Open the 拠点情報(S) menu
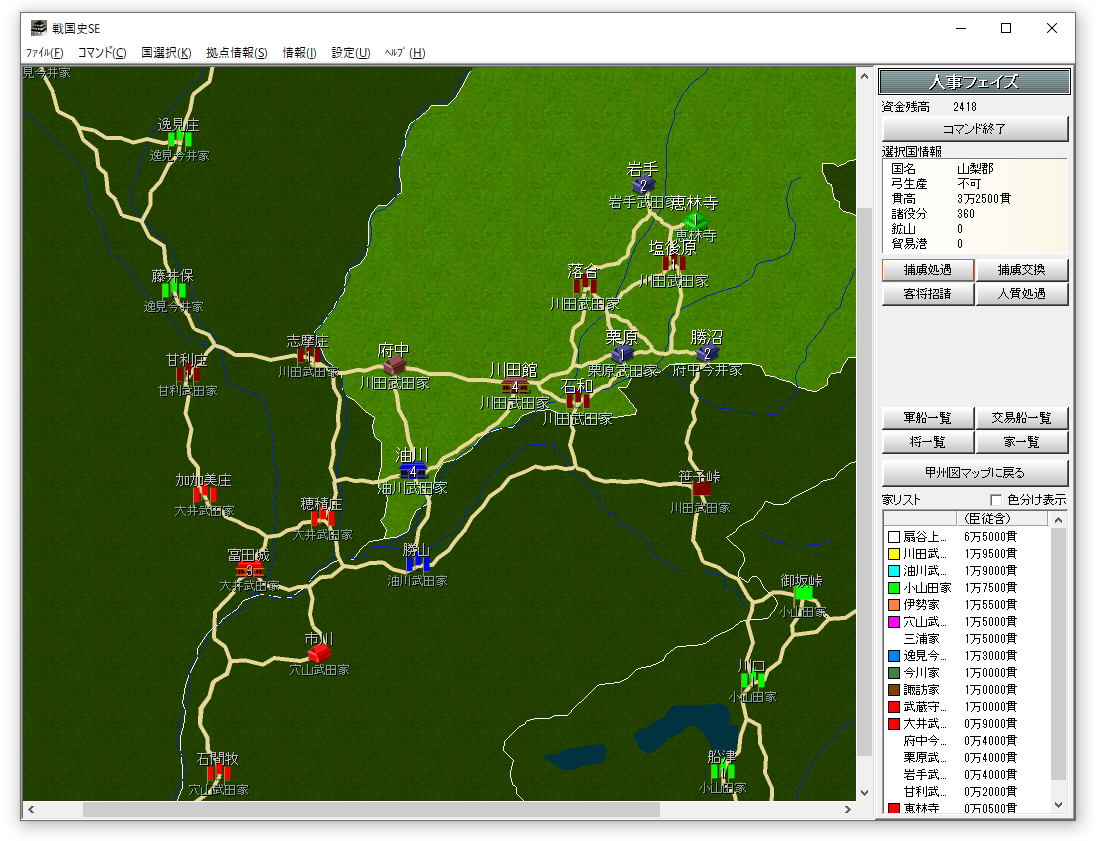Image resolution: width=1096 pixels, height=841 pixels. coord(237,53)
